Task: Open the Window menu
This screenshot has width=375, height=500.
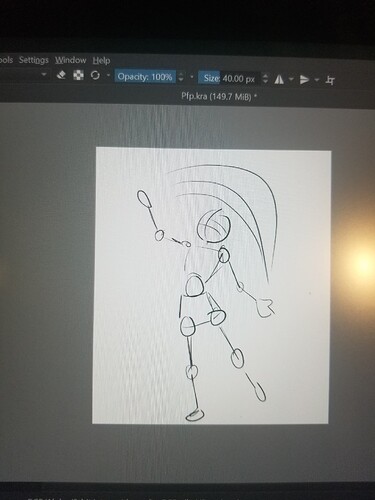Action: 71,60
